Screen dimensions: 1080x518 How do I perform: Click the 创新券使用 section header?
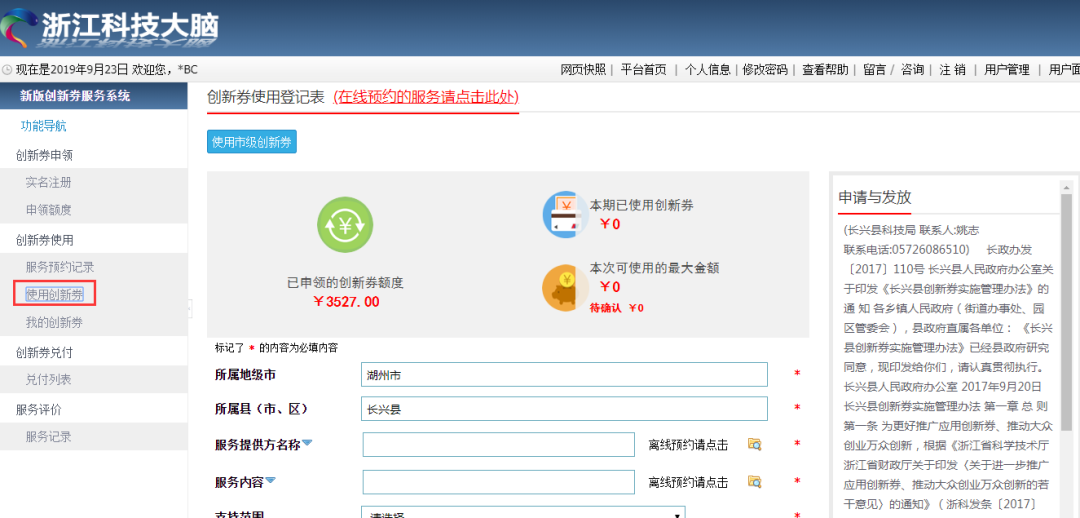(44, 240)
